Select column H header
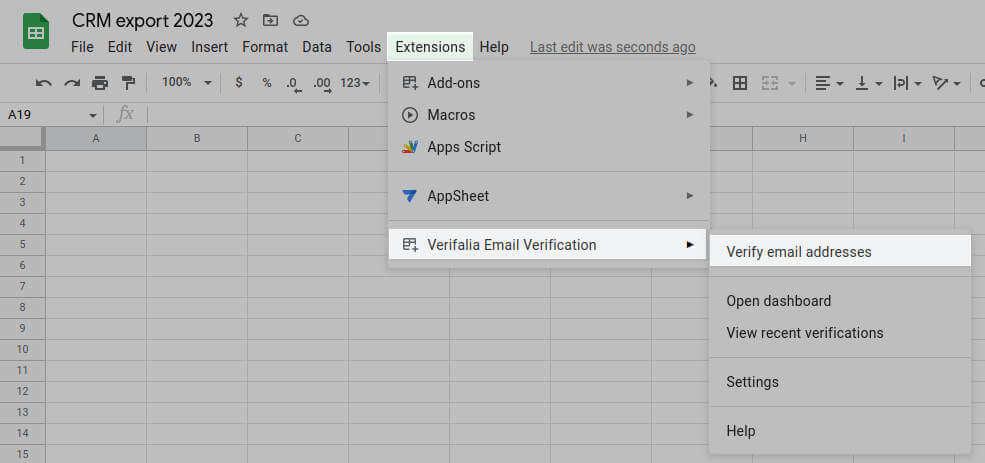The height and width of the screenshot is (463, 985). tap(803, 138)
